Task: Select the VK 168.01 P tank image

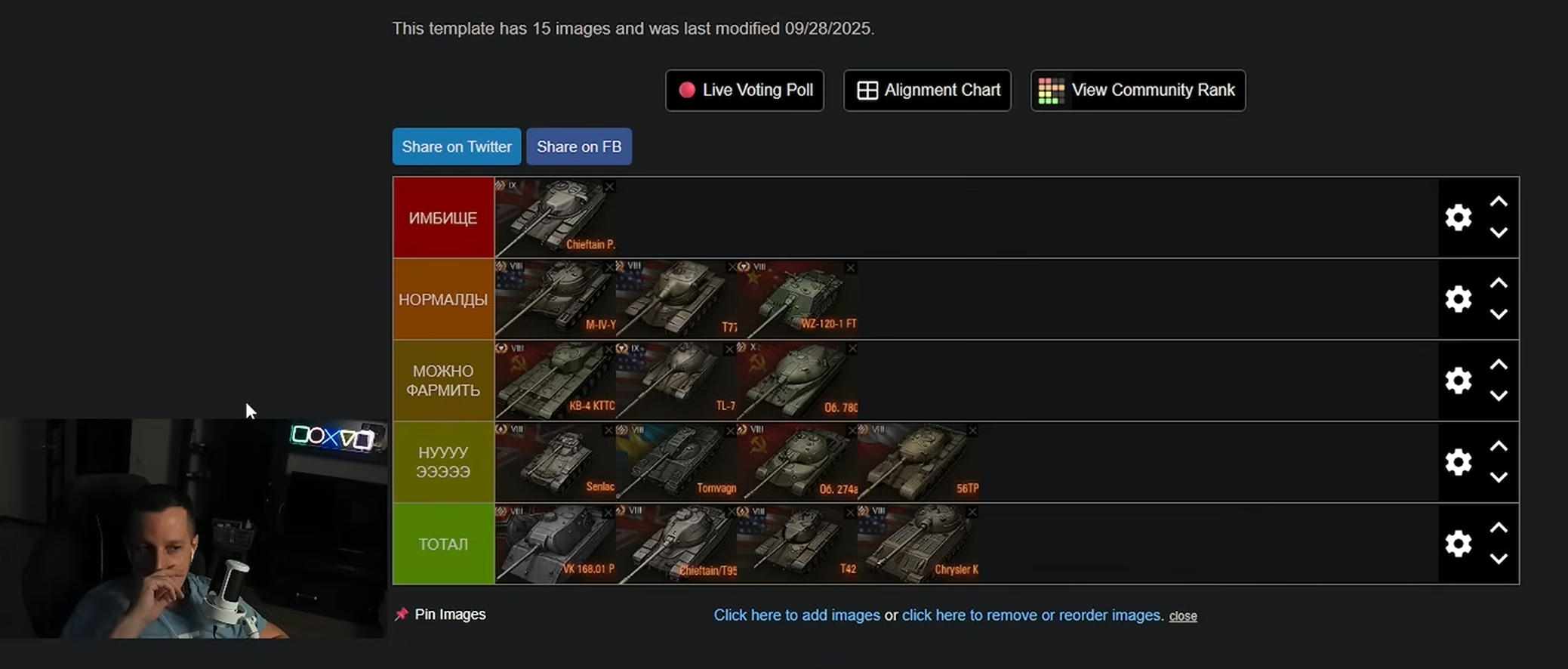Action: click(556, 544)
